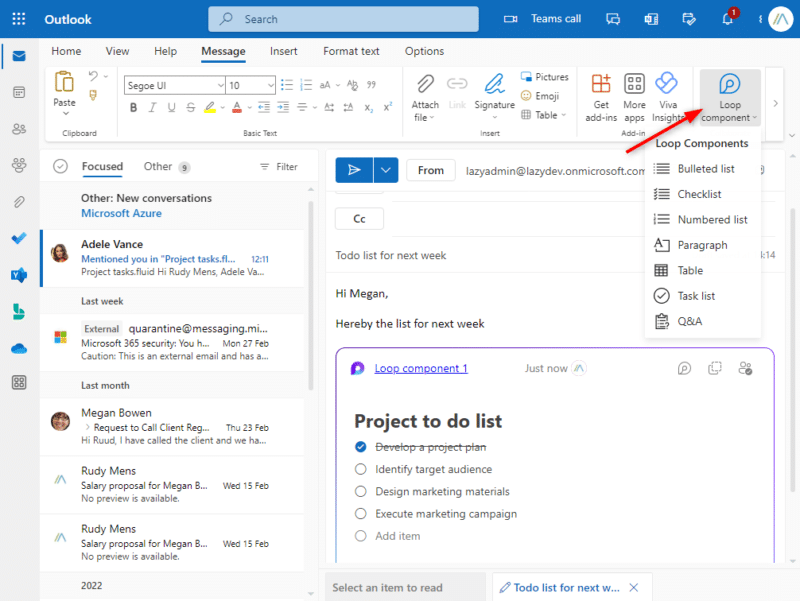This screenshot has width=800, height=601.
Task: Open the Loop component 1 link
Action: pyautogui.click(x=420, y=368)
